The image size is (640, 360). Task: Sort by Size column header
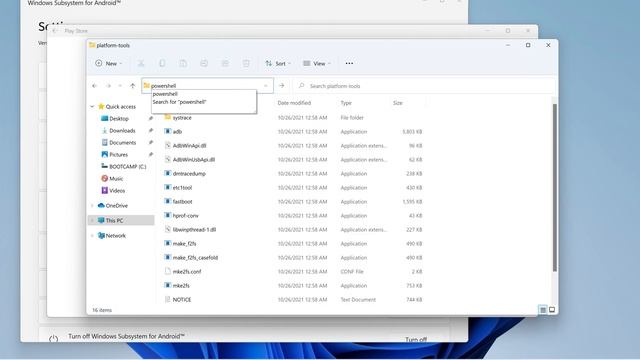[398, 103]
